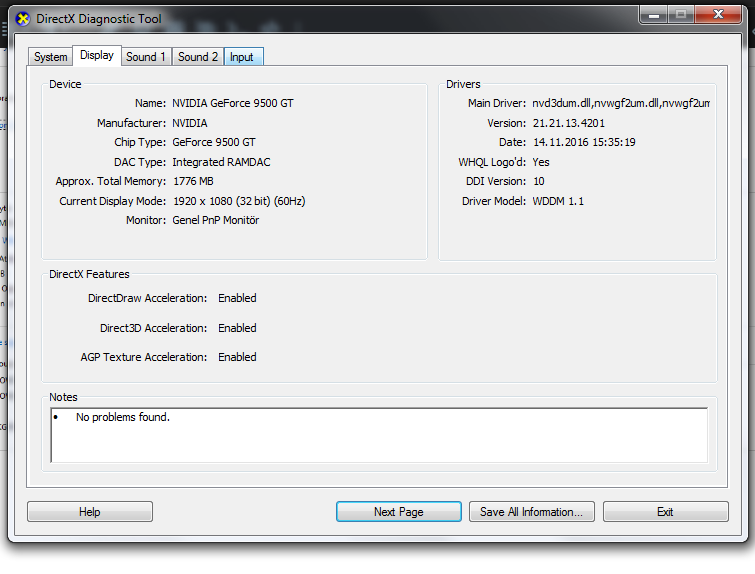Click WHQL Logo'd value 'Yes'
Screen dimensions: 755x574
pyautogui.click(x=541, y=162)
